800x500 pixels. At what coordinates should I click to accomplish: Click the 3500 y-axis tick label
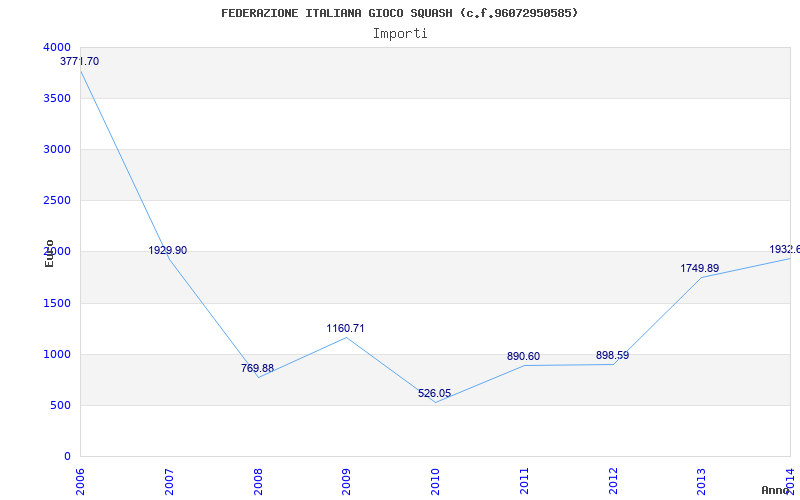pyautogui.click(x=57, y=98)
